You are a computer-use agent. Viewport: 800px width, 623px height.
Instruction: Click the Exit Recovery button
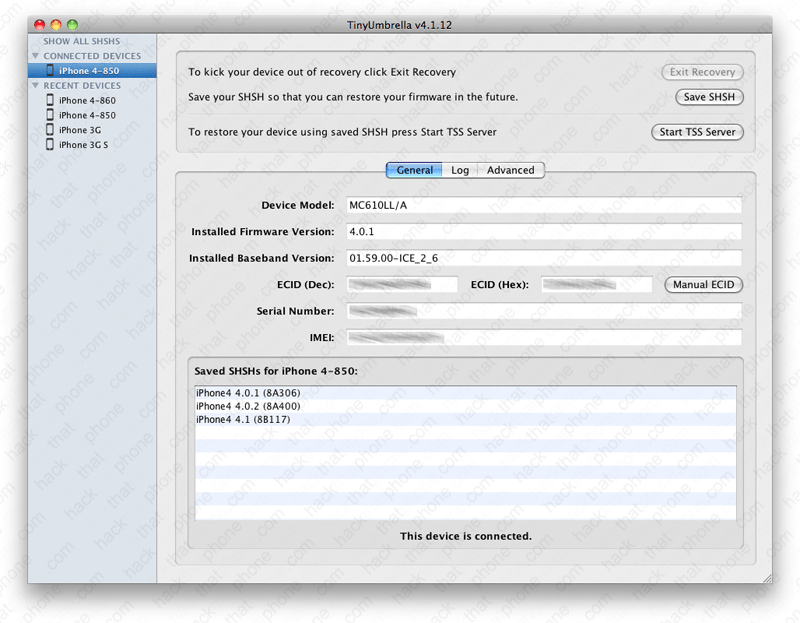pos(702,72)
